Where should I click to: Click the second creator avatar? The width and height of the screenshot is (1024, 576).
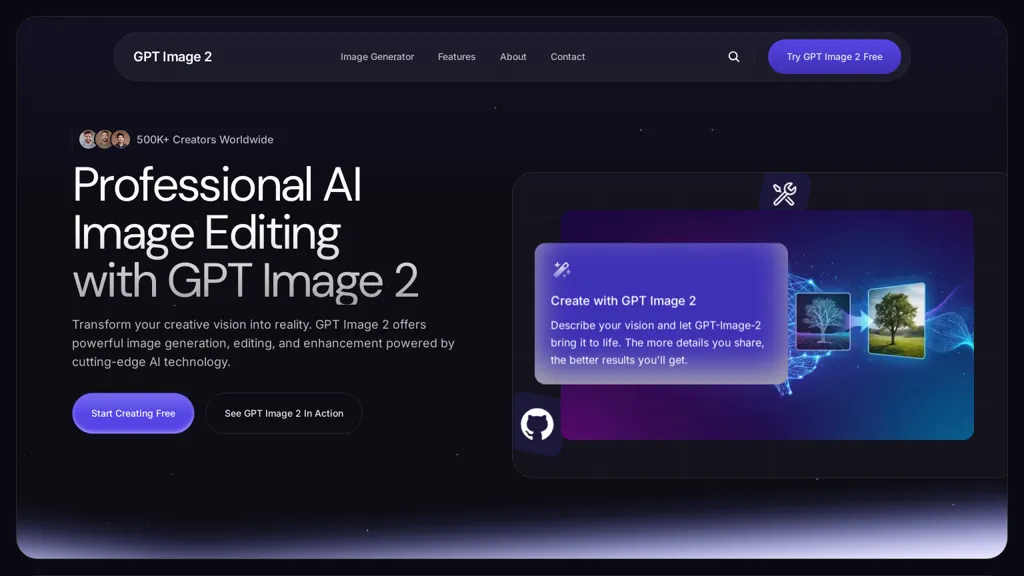tap(104, 139)
